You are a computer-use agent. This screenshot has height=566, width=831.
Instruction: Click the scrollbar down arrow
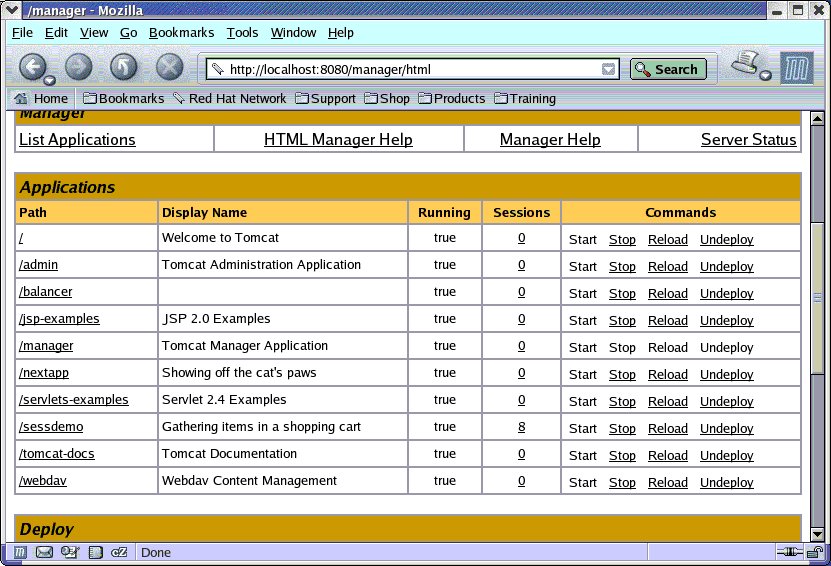(x=817, y=534)
